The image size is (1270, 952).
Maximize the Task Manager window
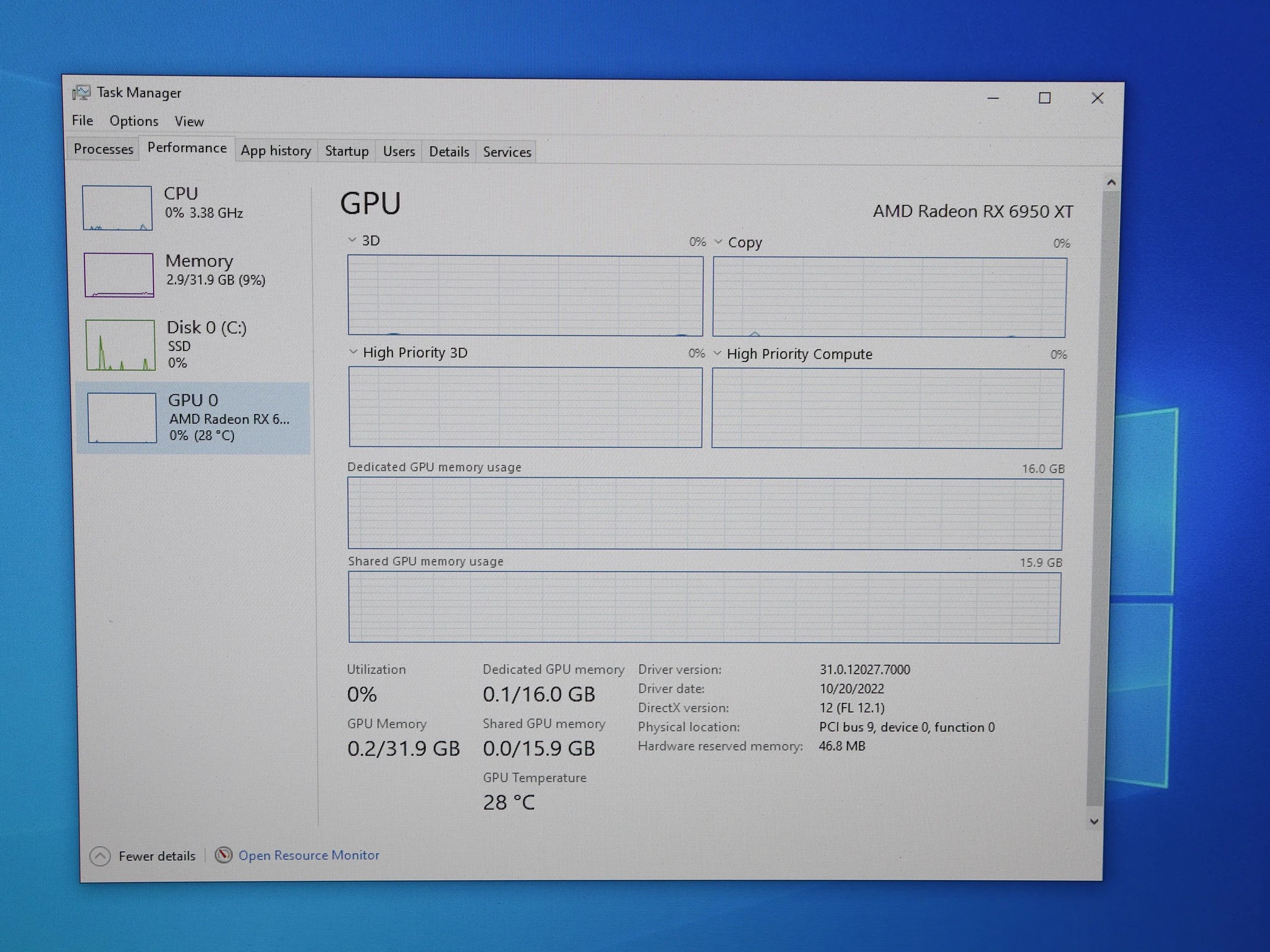(1045, 98)
